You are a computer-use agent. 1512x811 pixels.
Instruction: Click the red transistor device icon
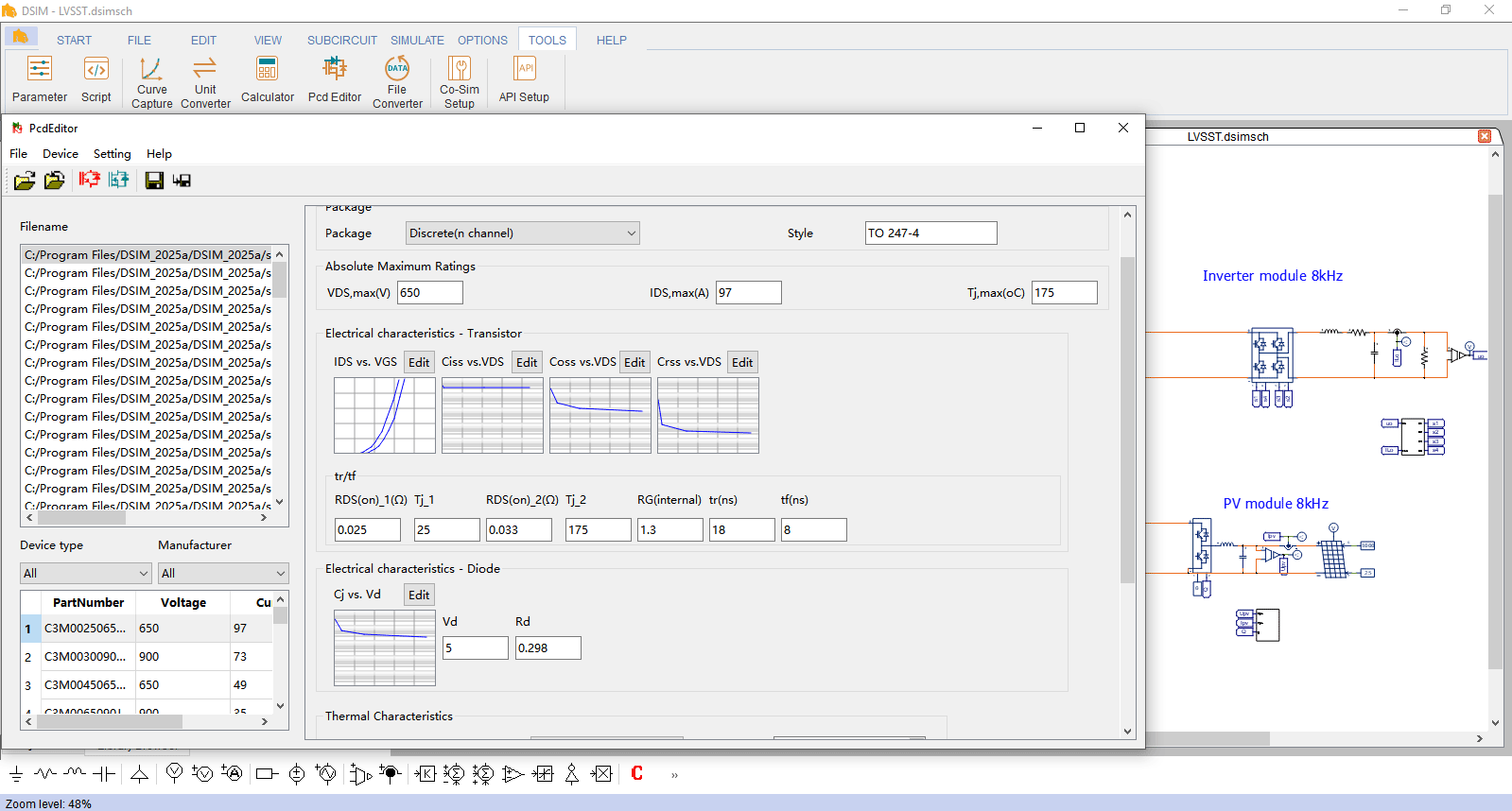click(89, 180)
